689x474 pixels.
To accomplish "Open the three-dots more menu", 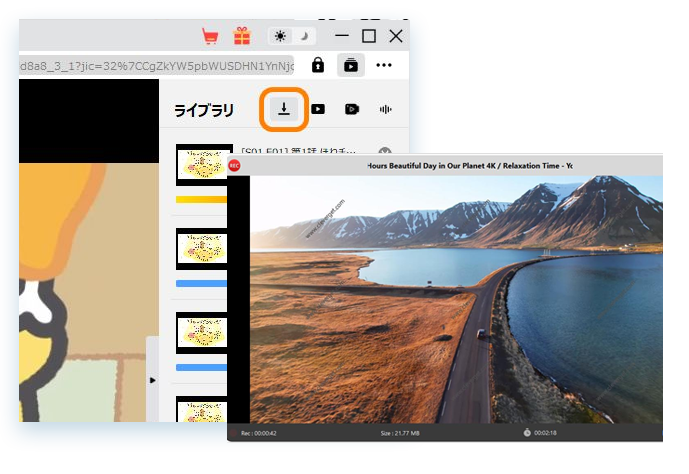I will (x=384, y=65).
